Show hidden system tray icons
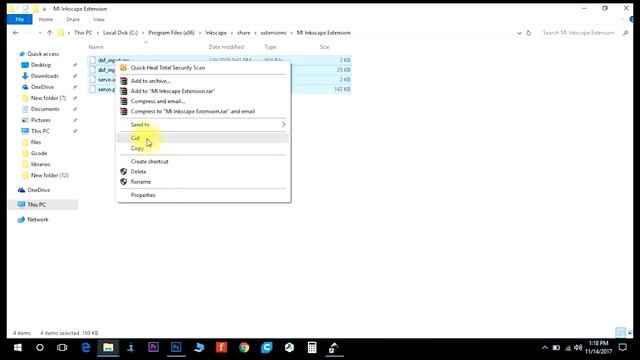Image resolution: width=640 pixels, height=360 pixels. [544, 348]
